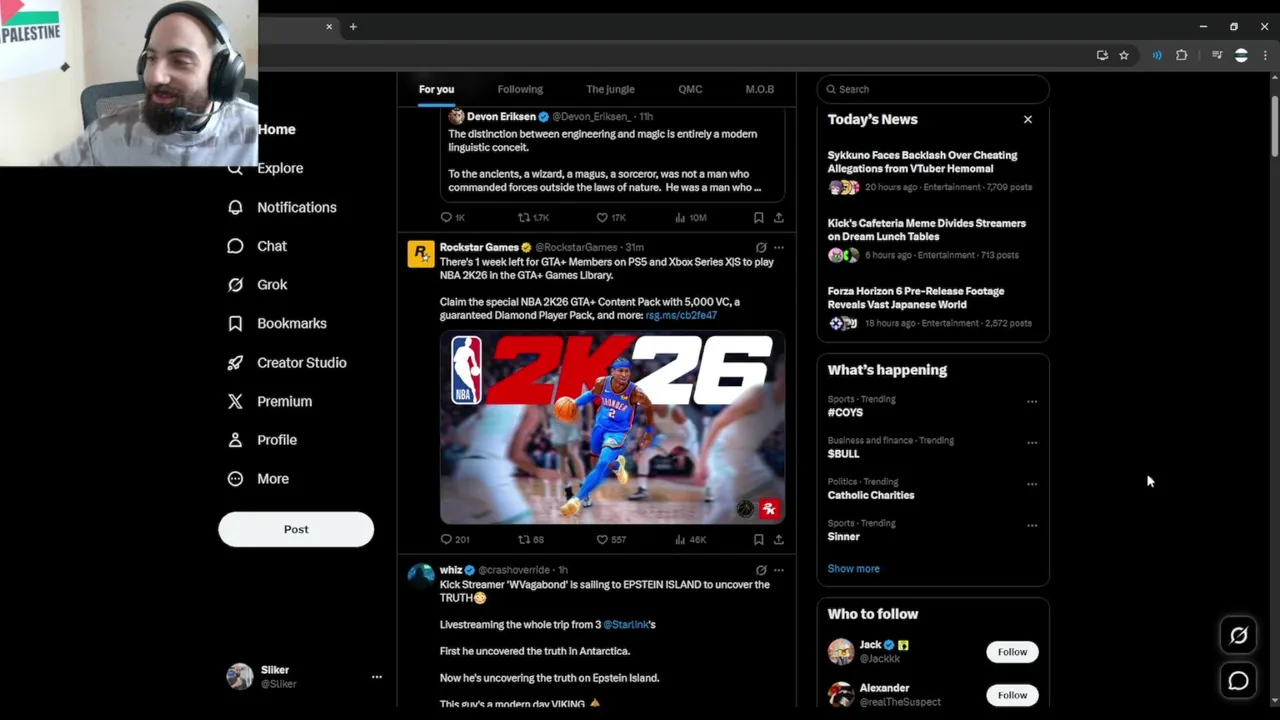1280x720 pixels.
Task: Follow Alexander in Who to follow
Action: click(x=1012, y=695)
